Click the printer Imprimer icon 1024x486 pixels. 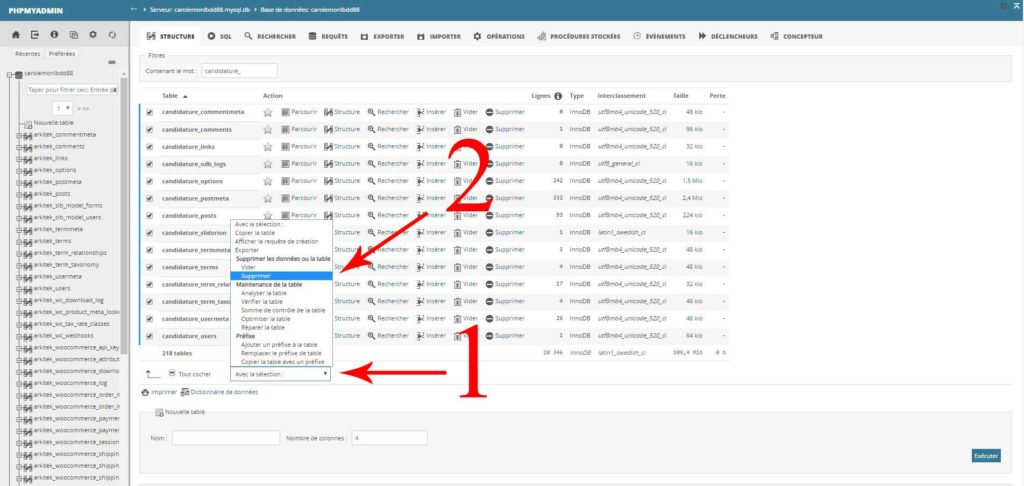[x=146, y=392]
